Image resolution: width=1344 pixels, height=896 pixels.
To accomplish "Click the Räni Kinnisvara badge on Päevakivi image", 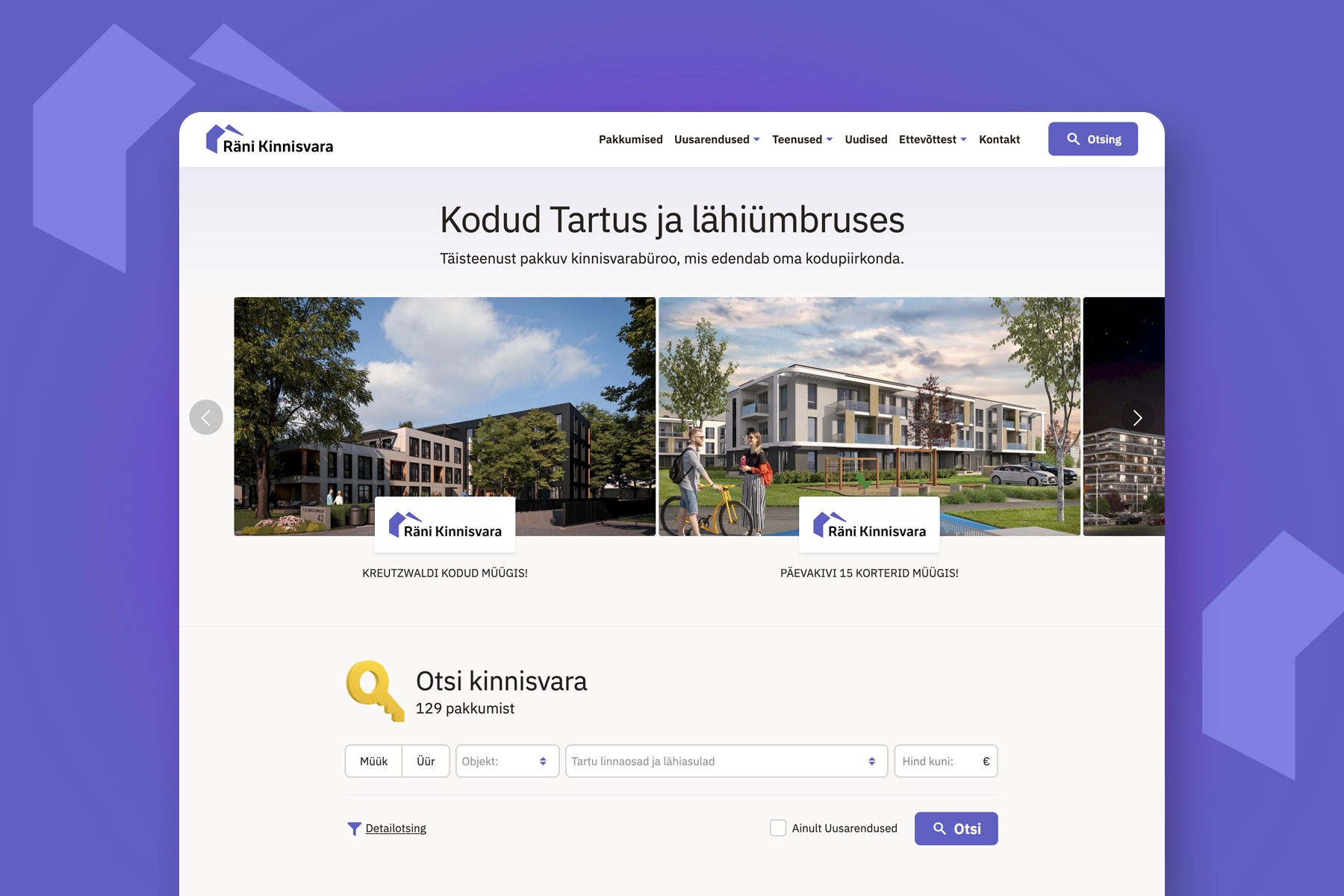I will click(869, 525).
